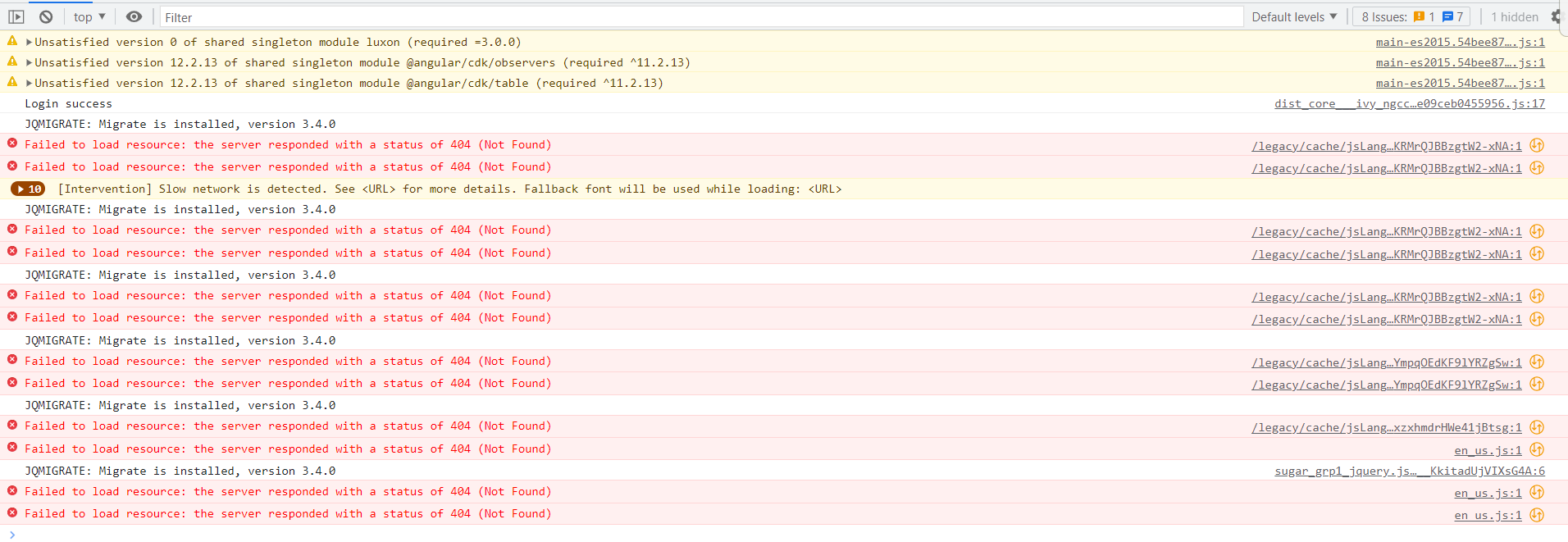
Task: Expand the @angular/cdk/table warning
Action: pyautogui.click(x=30, y=83)
